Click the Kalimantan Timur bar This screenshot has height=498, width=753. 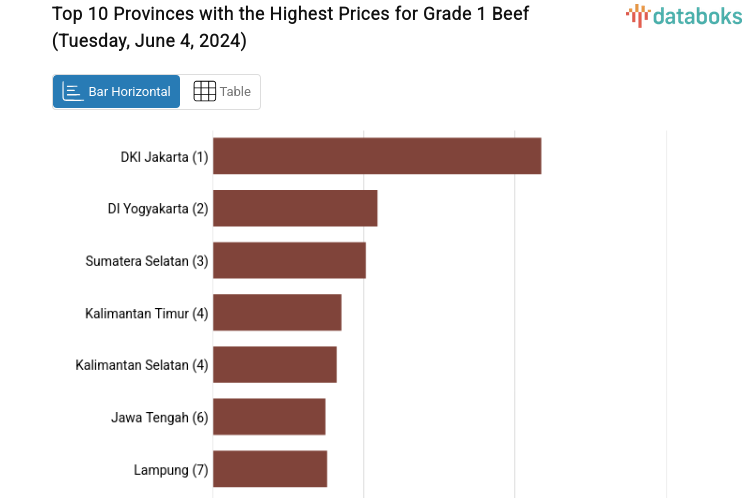(277, 312)
